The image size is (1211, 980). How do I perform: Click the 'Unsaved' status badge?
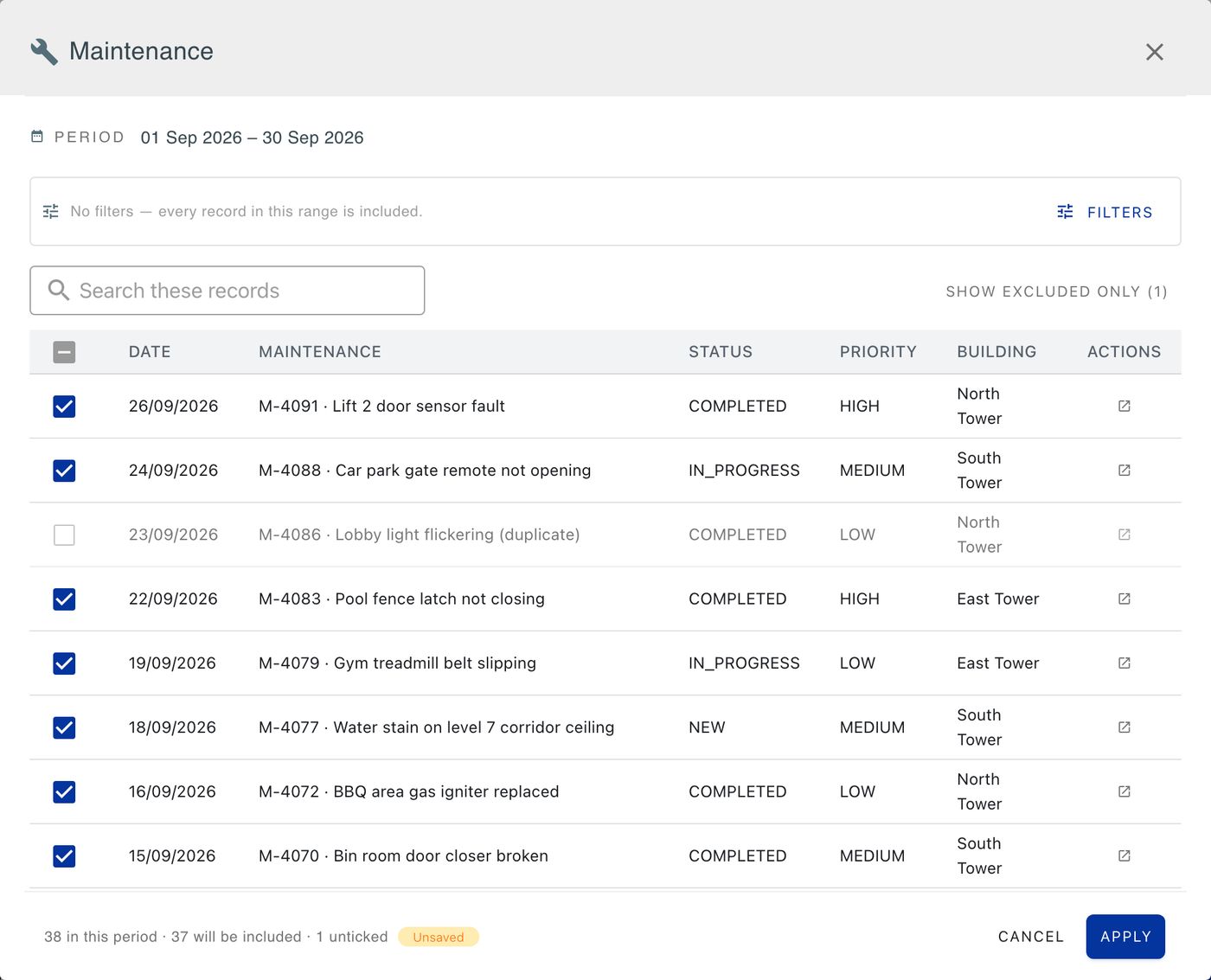pyautogui.click(x=439, y=937)
